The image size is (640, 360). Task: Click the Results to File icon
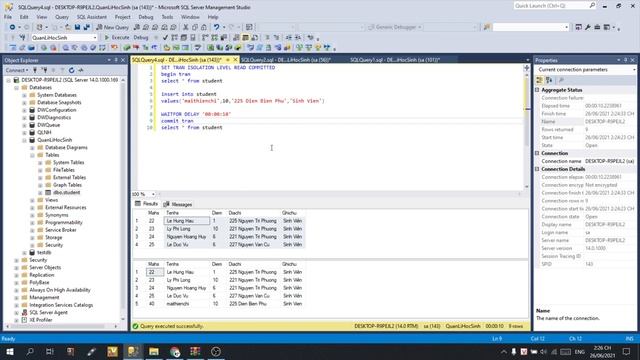[x=254, y=38]
